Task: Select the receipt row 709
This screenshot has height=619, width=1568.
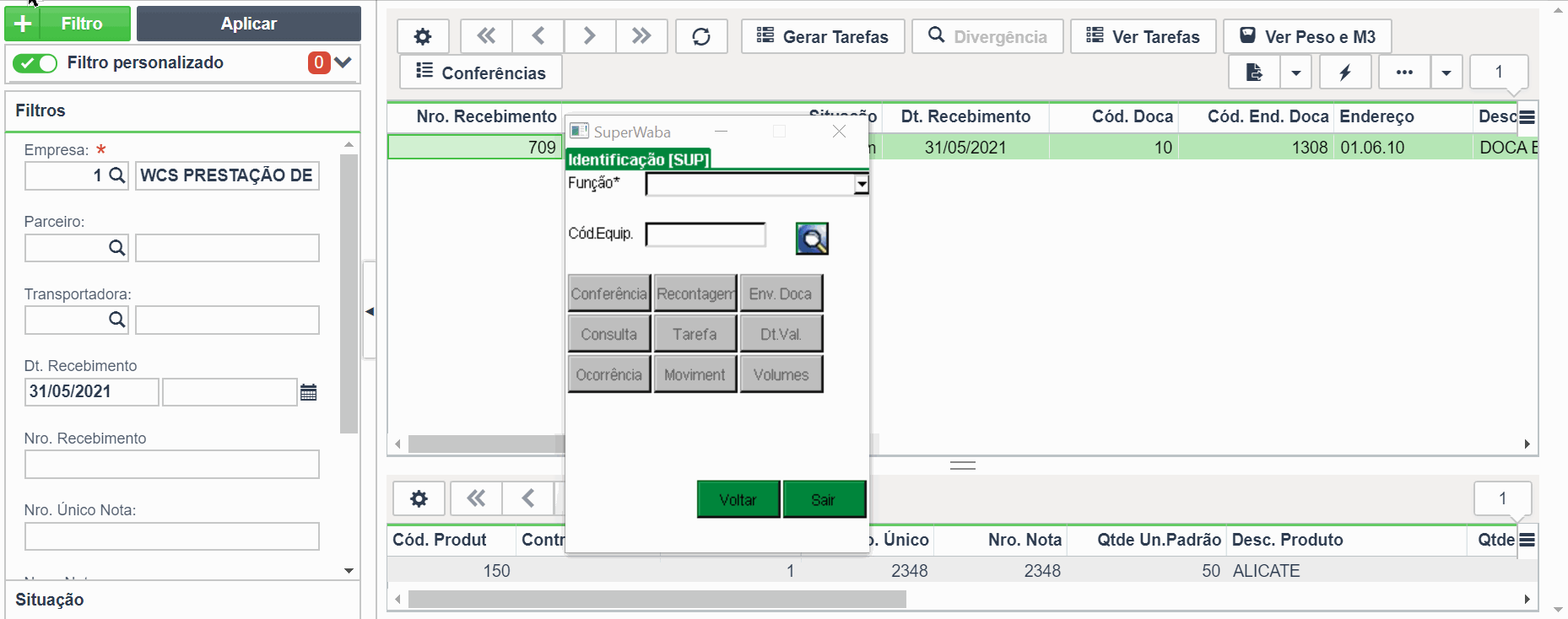Action: point(474,147)
